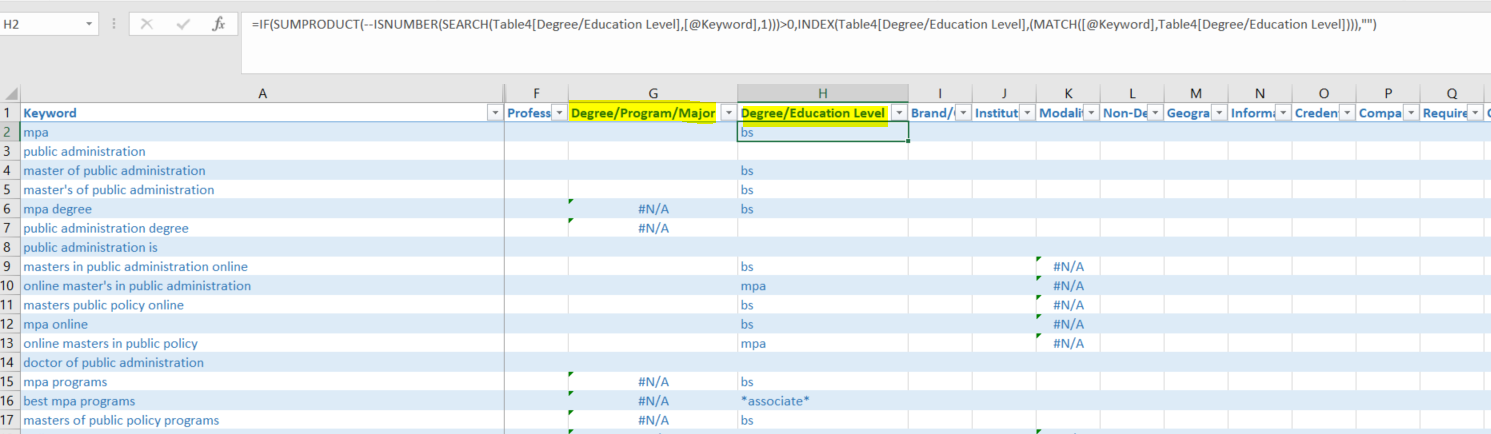
Task: Click cell 'master of public administration'
Action: 262,171
